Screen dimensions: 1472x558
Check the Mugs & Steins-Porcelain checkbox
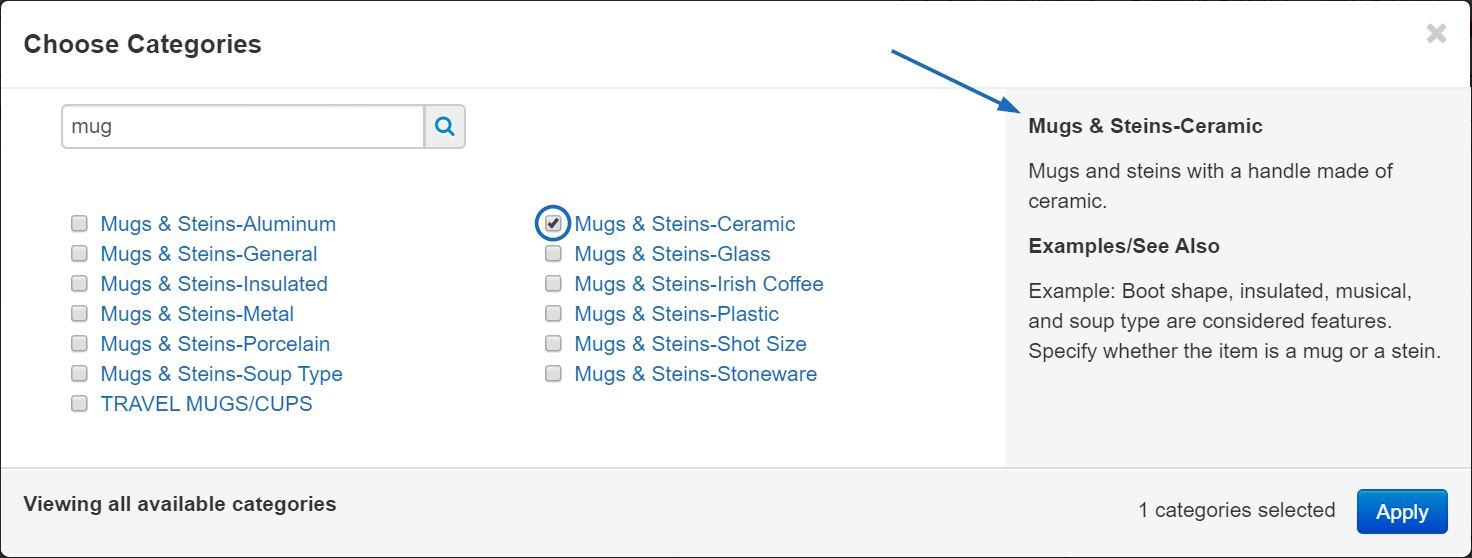coord(79,343)
